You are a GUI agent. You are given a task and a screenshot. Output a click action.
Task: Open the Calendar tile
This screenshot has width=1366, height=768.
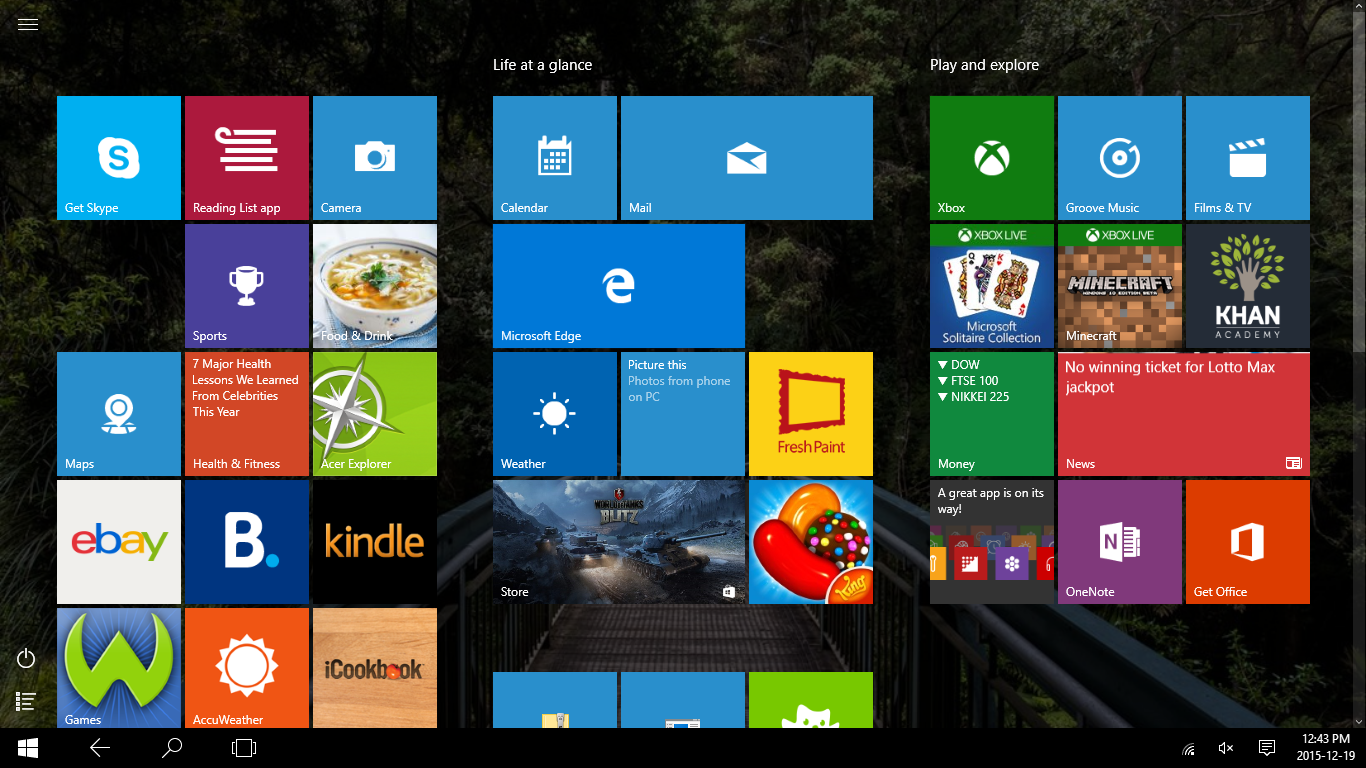coord(555,158)
